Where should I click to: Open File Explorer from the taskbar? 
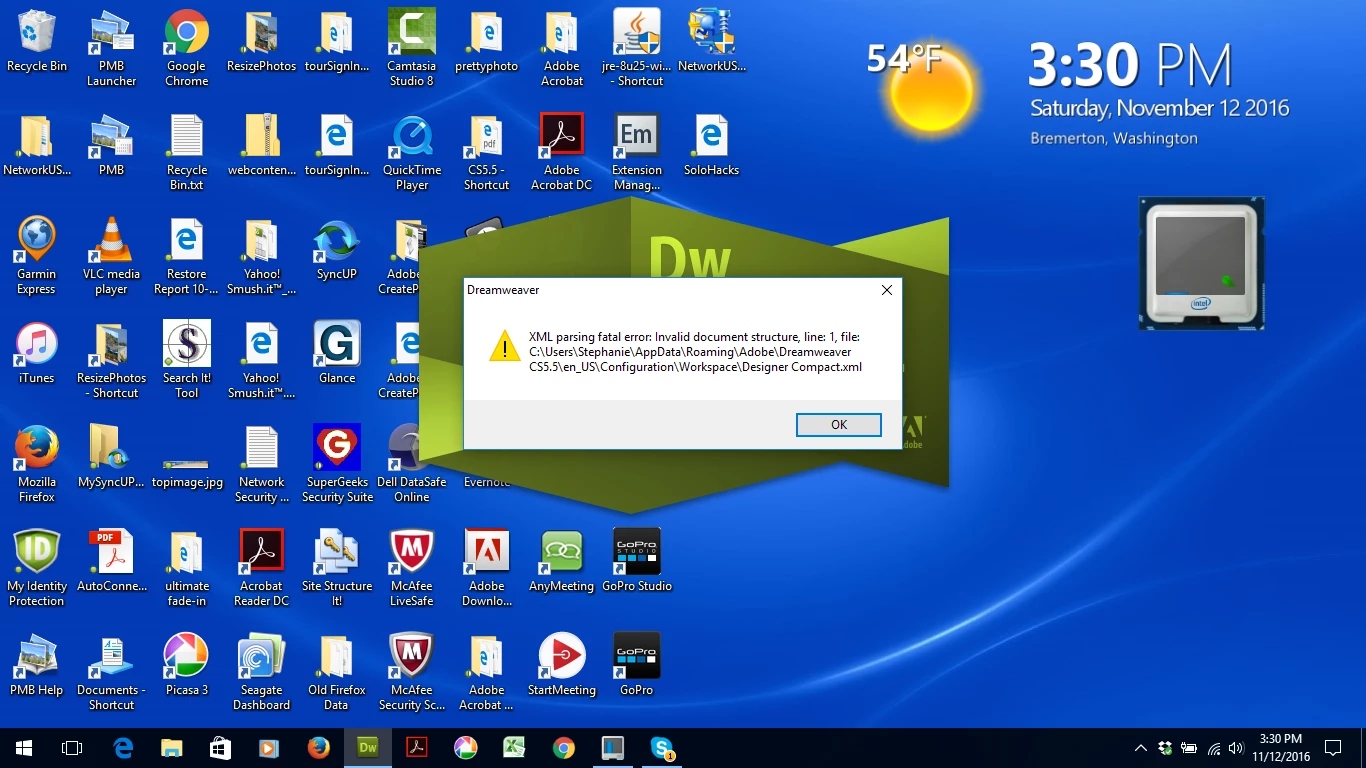coord(172,748)
